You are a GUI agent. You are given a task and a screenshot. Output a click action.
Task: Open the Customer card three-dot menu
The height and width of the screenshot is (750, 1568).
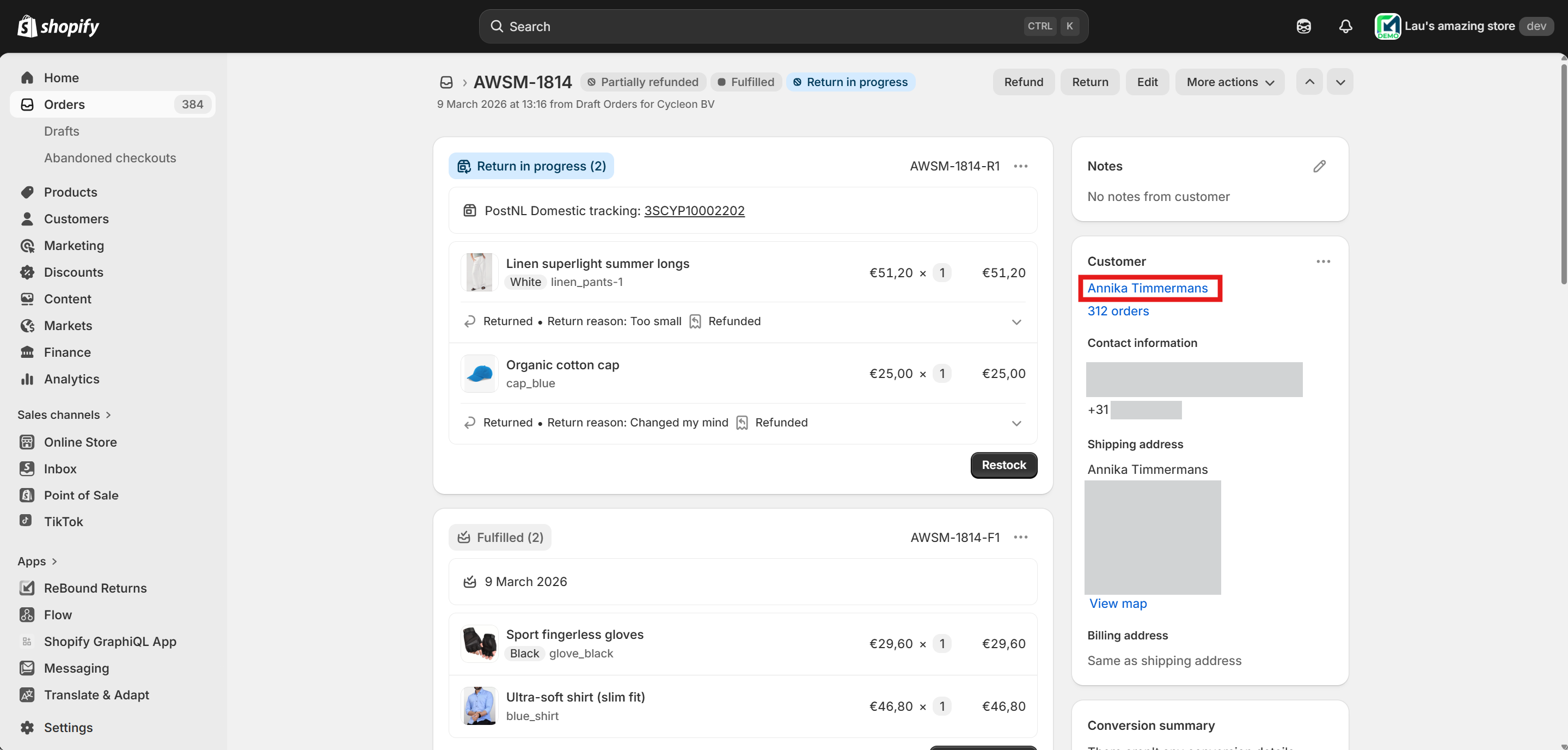click(x=1322, y=261)
